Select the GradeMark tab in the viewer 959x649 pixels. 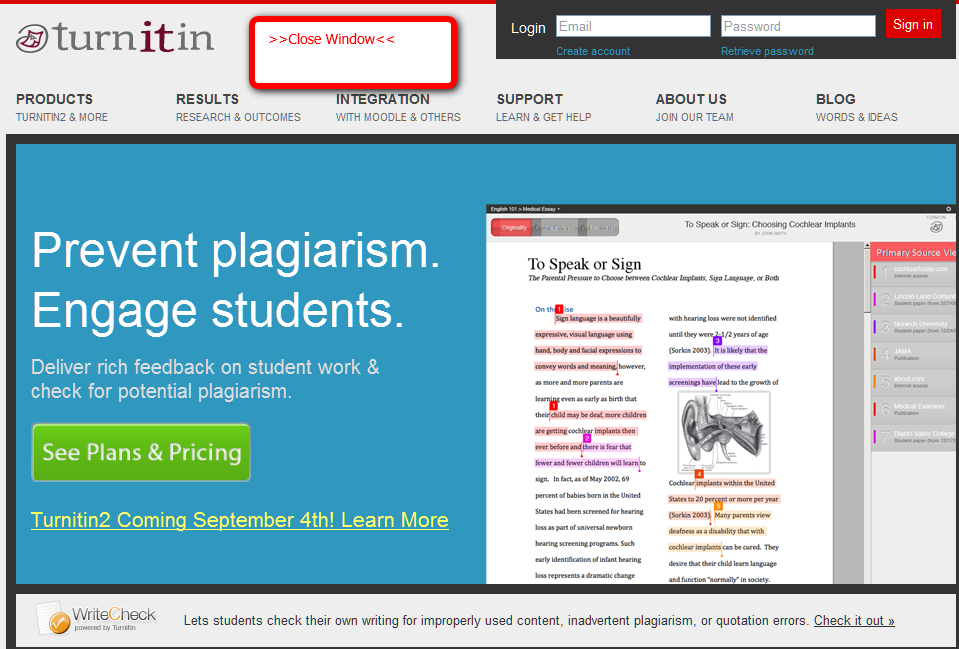point(555,228)
